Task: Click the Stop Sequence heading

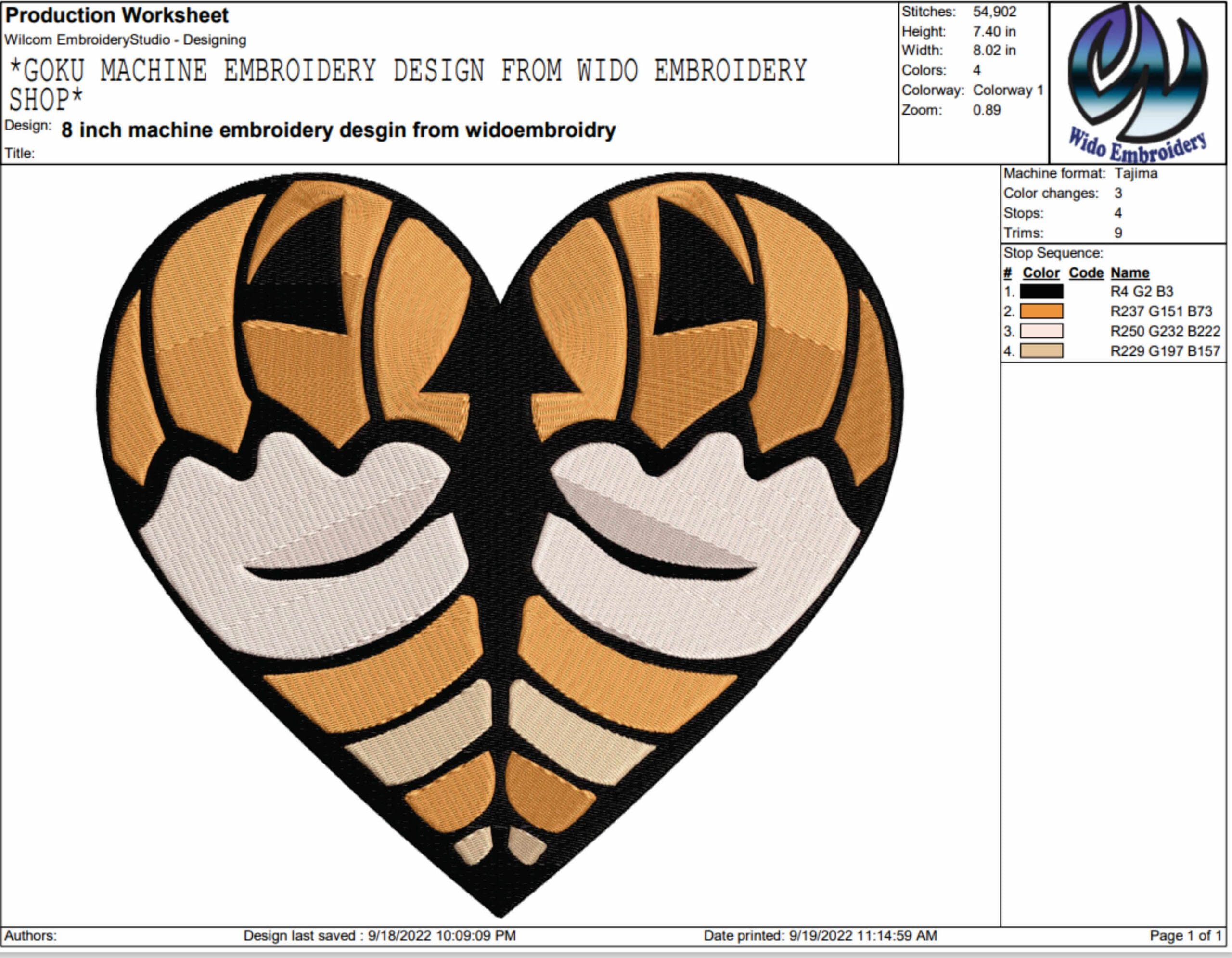Action: pos(1053,253)
